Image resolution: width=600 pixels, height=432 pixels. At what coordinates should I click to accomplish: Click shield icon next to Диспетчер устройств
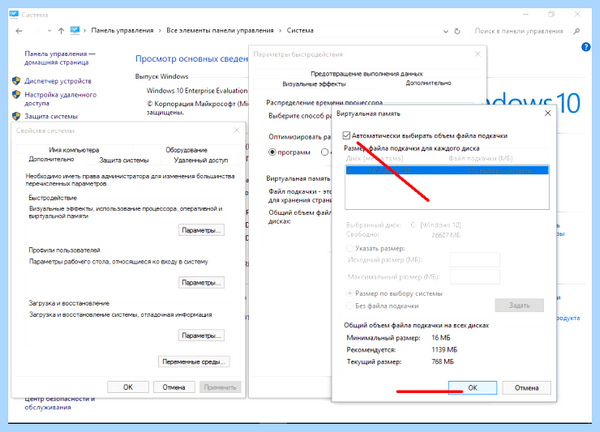[16, 81]
